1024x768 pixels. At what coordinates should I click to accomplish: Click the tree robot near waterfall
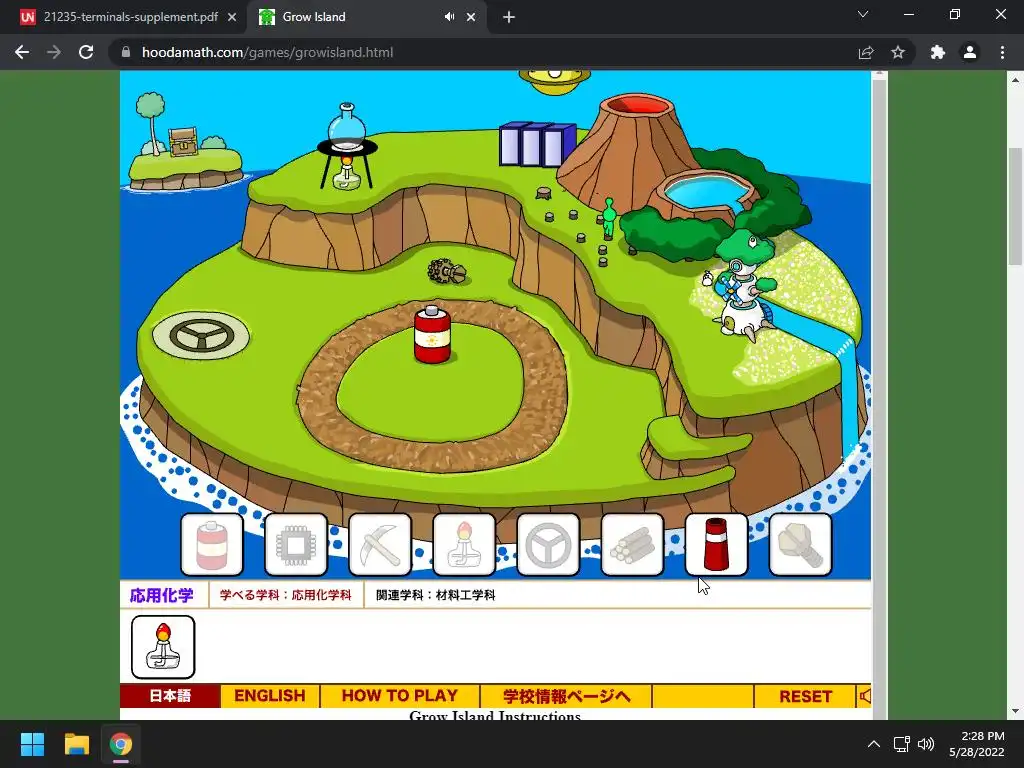point(744,285)
